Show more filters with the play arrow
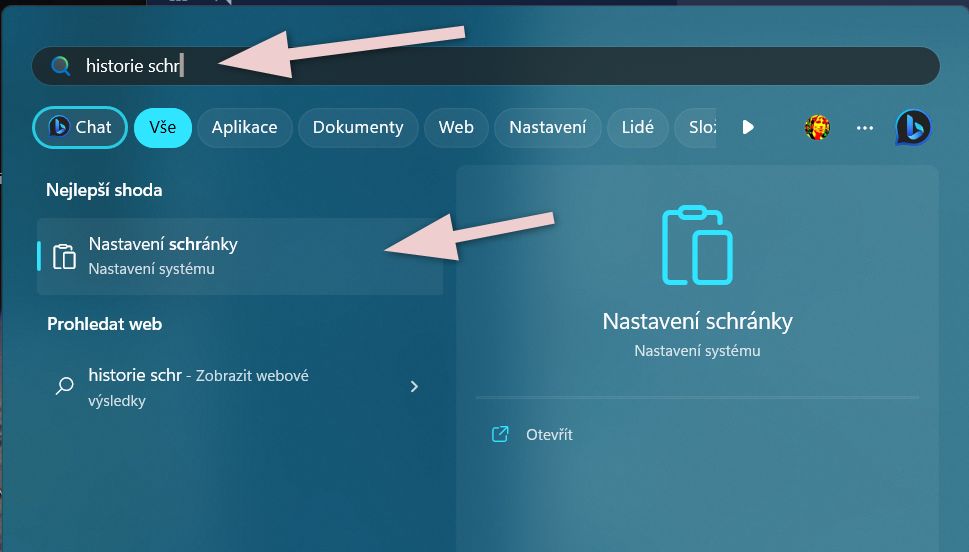The height and width of the screenshot is (552, 969). pos(748,127)
